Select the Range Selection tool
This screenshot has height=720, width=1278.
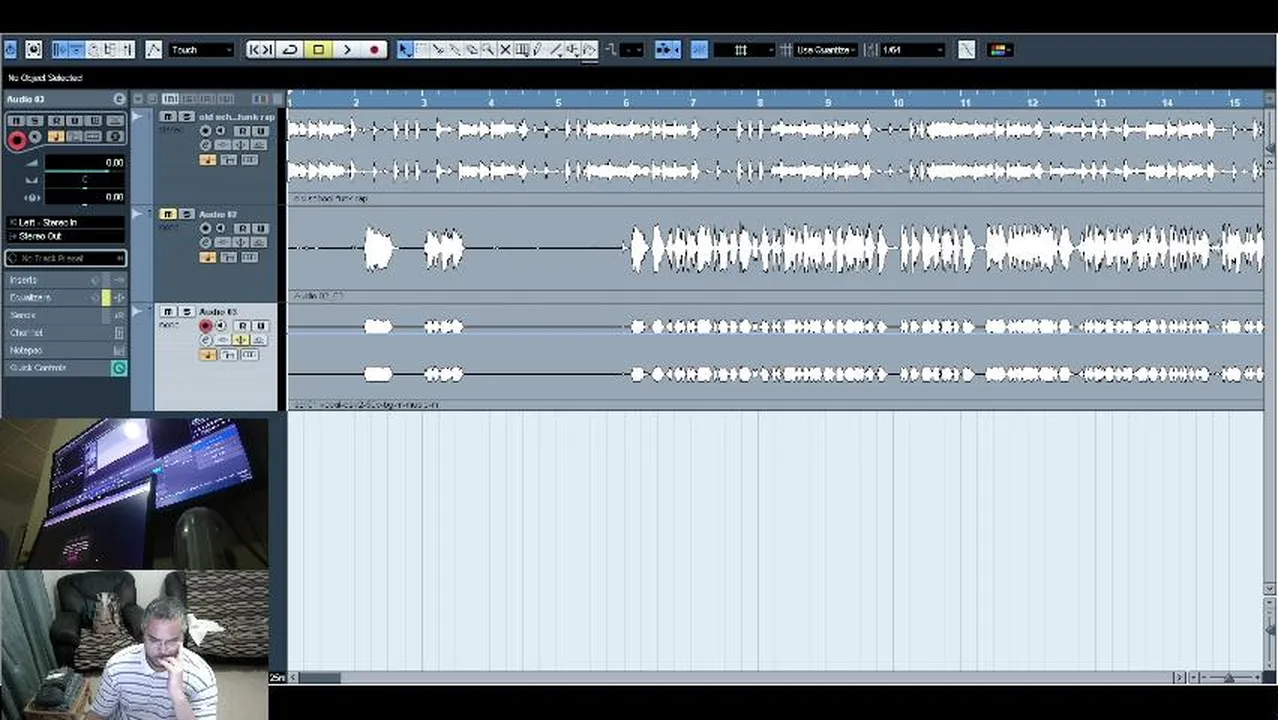[421, 49]
